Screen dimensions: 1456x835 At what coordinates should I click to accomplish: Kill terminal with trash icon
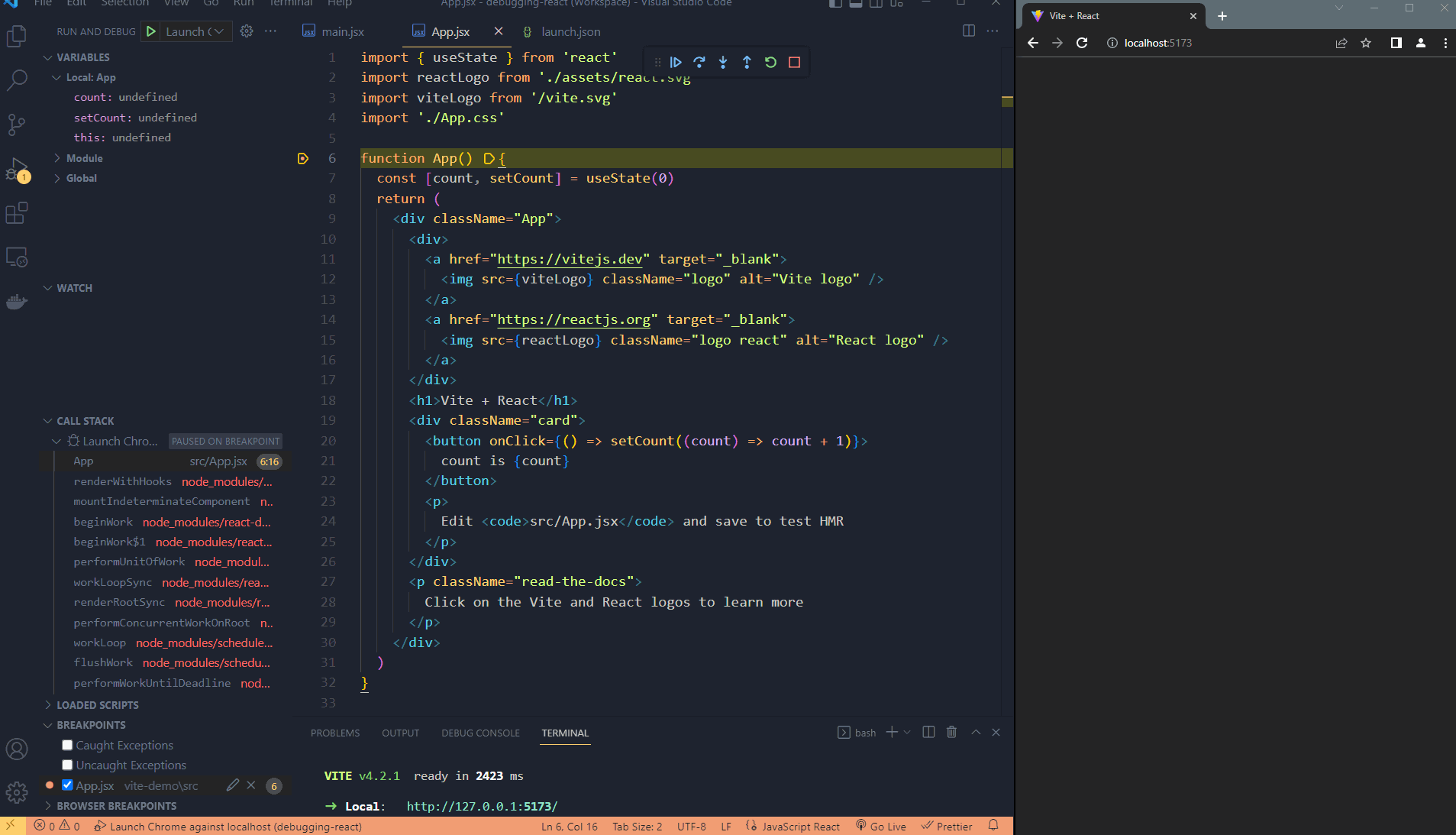tap(951, 732)
